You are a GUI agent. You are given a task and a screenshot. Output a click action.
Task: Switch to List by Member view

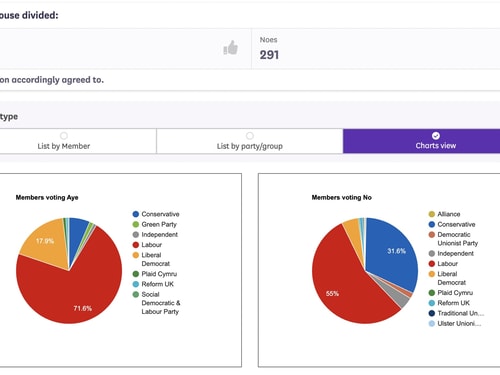click(x=78, y=141)
